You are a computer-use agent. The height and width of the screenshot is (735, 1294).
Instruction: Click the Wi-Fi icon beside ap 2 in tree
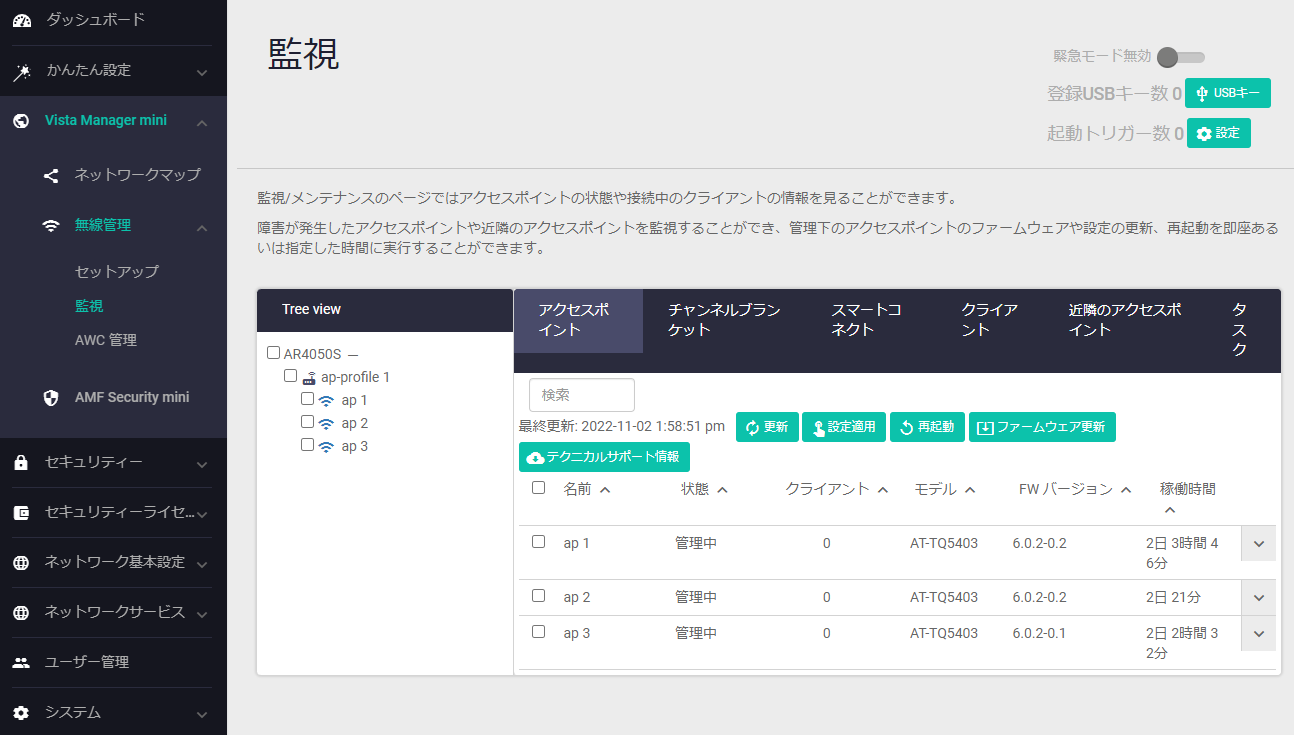coord(326,424)
